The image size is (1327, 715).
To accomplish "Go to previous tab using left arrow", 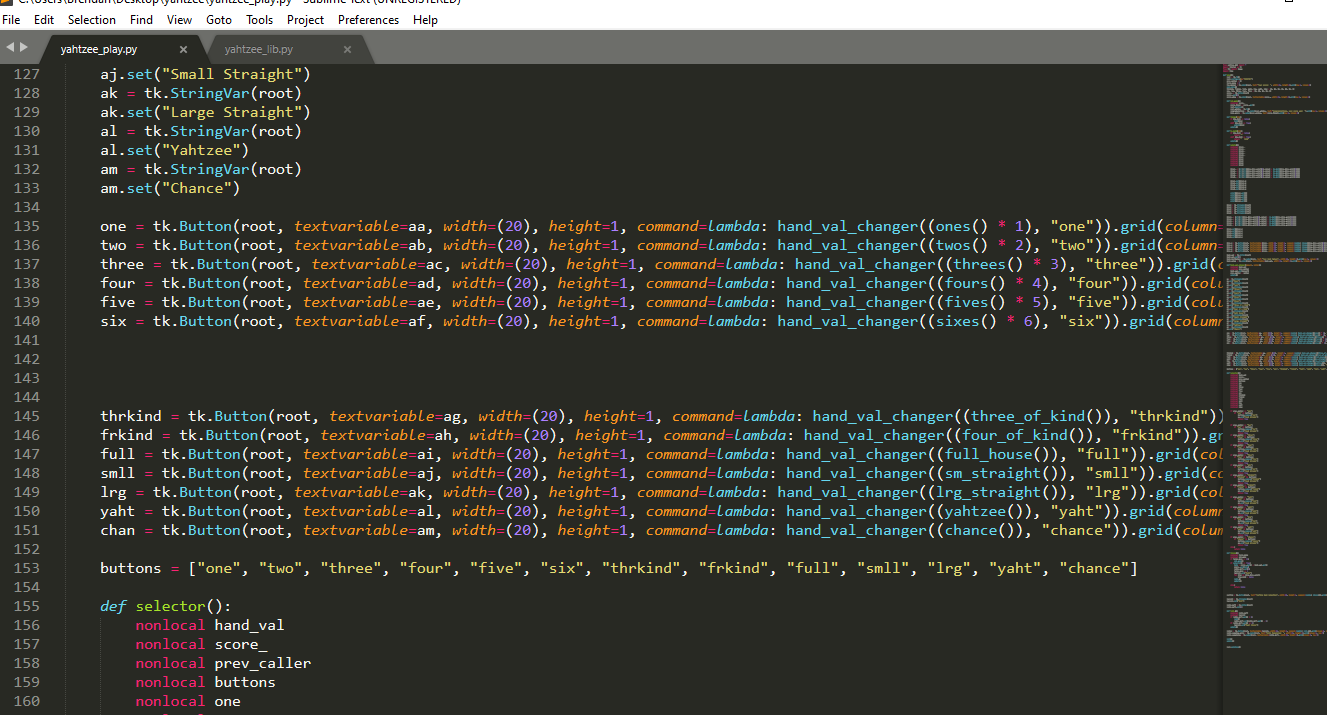I will coord(10,48).
